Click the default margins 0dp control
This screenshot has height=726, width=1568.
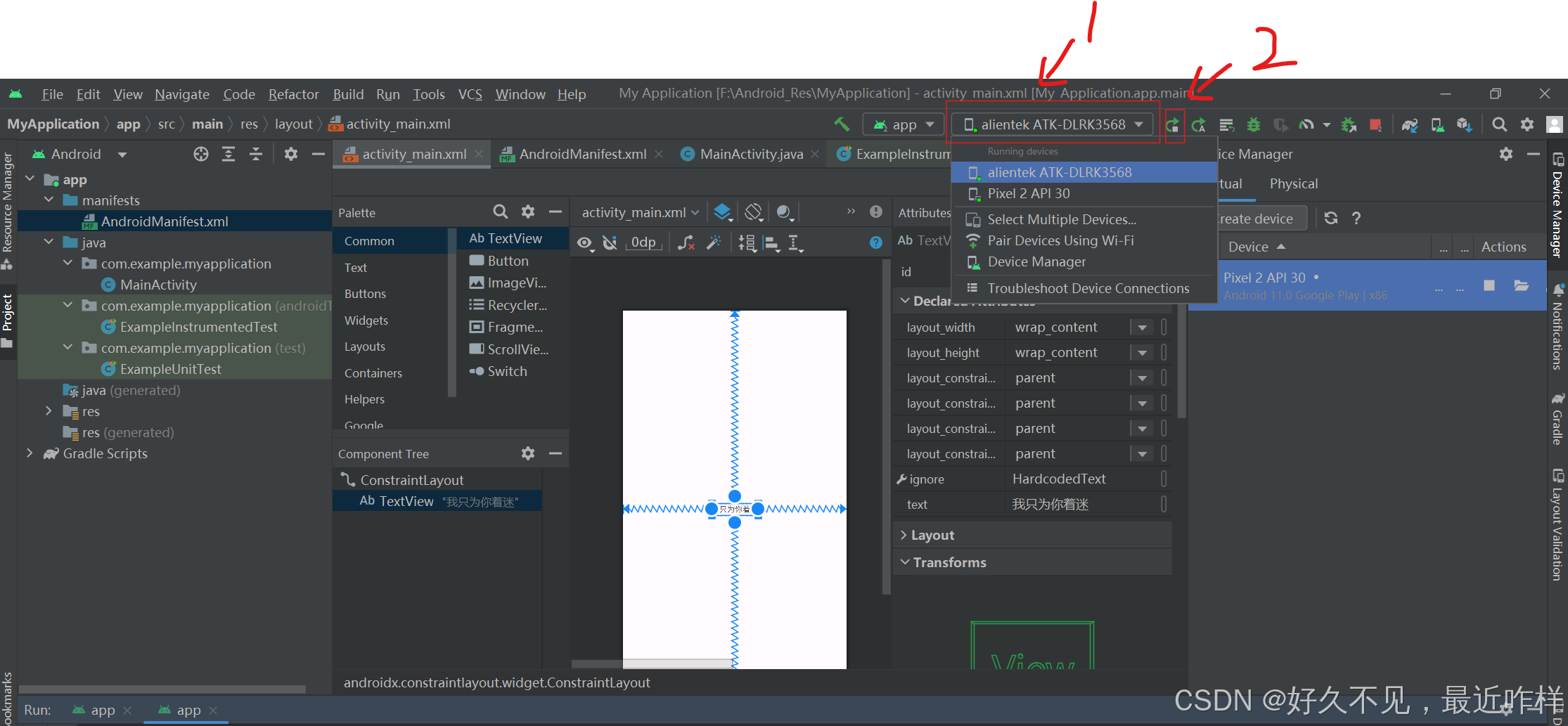[643, 242]
